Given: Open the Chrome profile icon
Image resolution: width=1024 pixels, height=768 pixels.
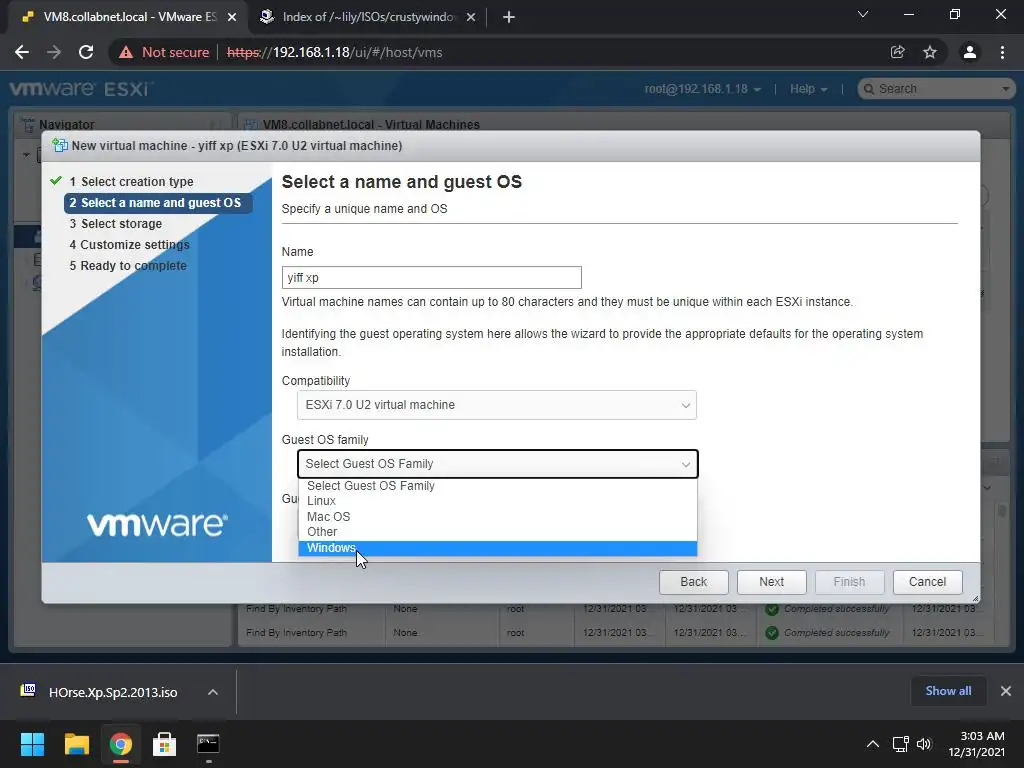Looking at the screenshot, I should tap(970, 52).
